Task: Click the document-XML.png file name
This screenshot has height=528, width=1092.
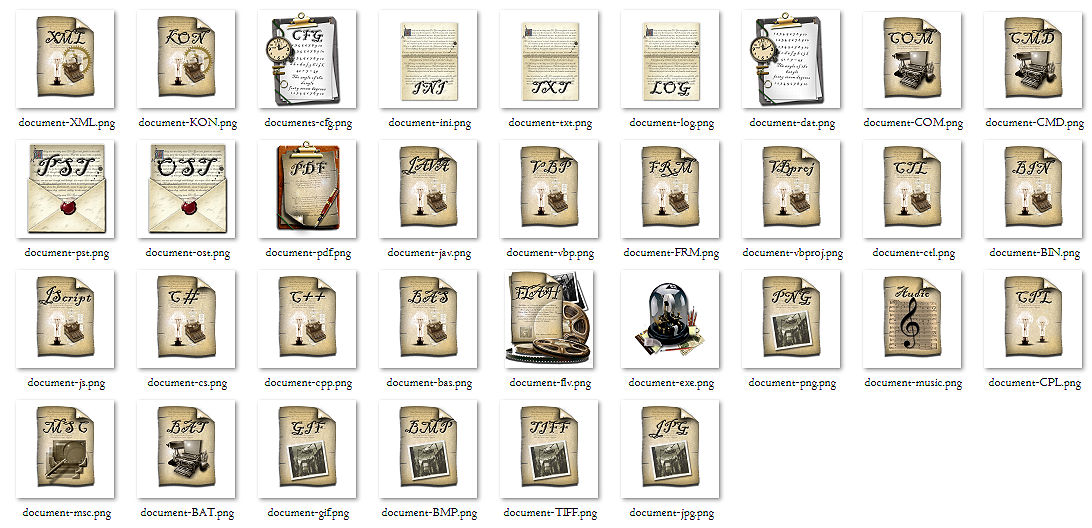Action: (x=65, y=123)
